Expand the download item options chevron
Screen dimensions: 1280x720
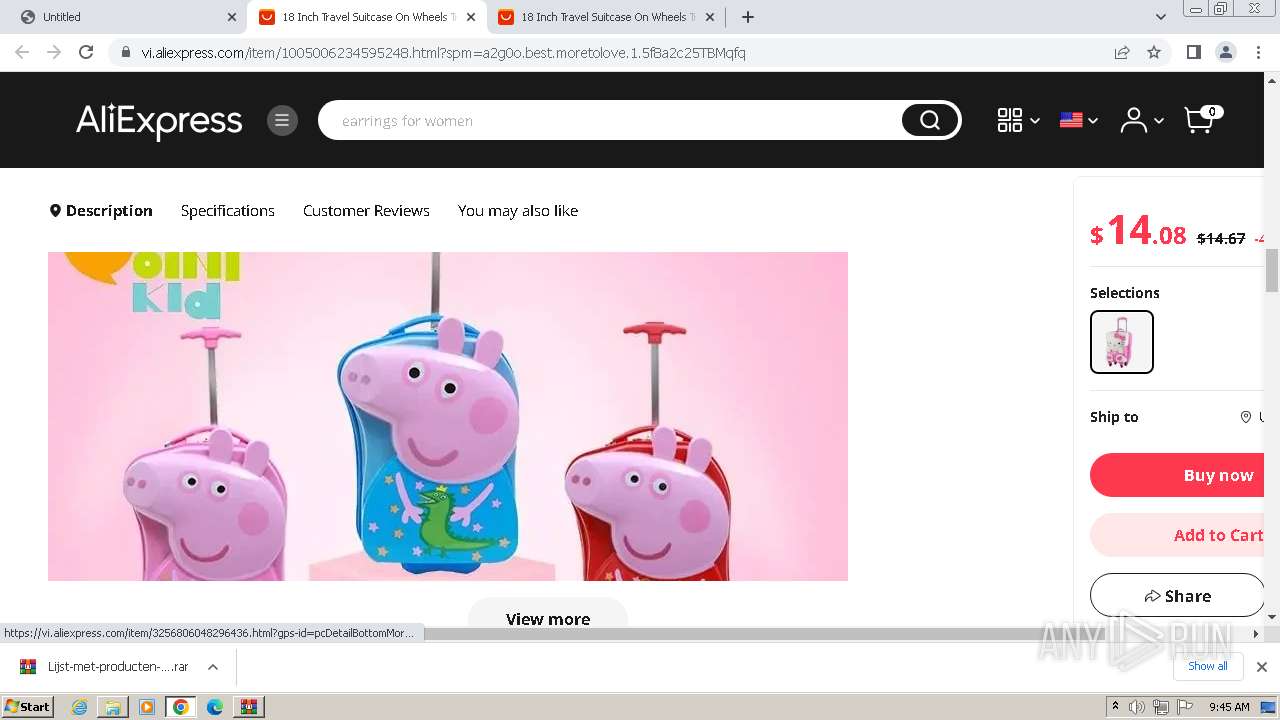click(x=213, y=667)
